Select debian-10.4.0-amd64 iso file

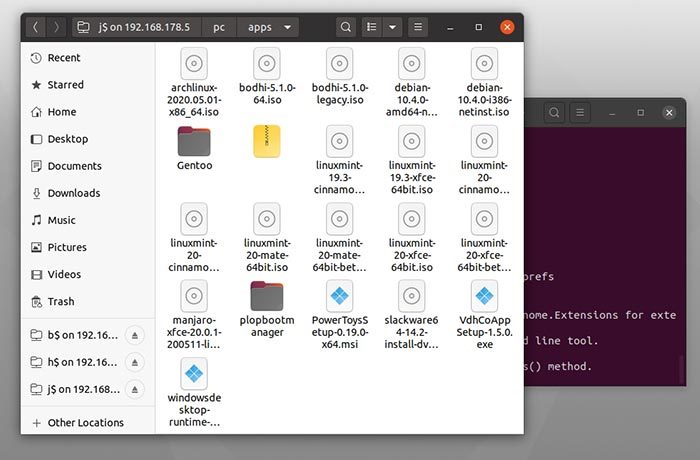coord(412,83)
